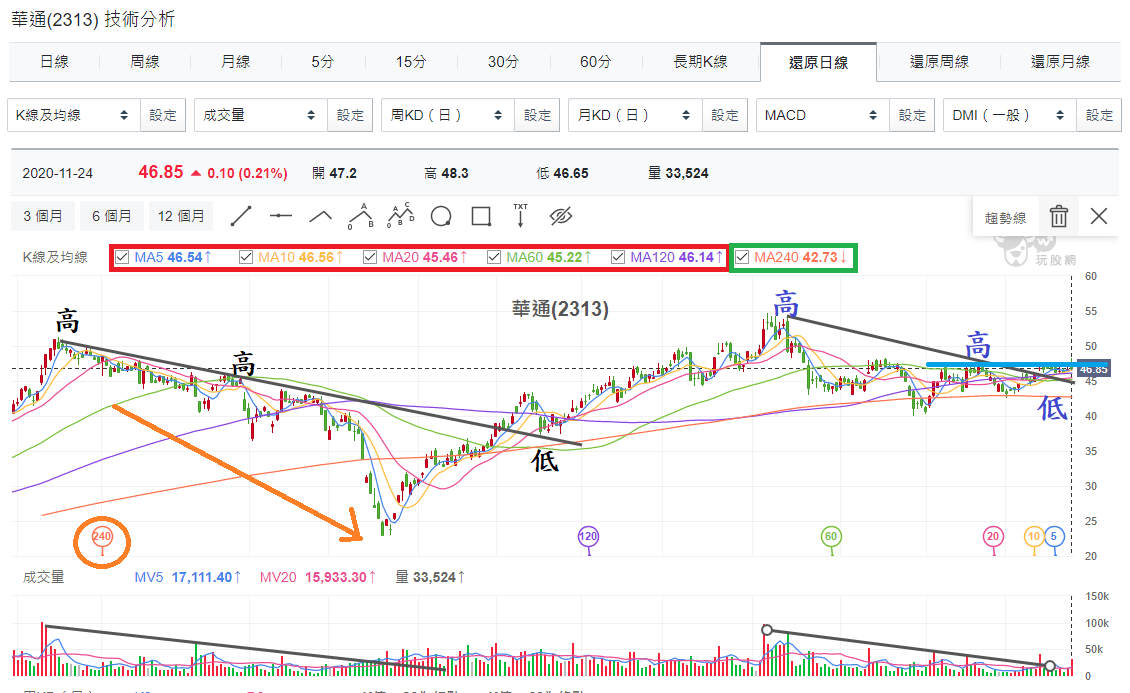1130x693 pixels.
Task: Switch to the 還原月線 tab
Action: pyautogui.click(x=1061, y=62)
